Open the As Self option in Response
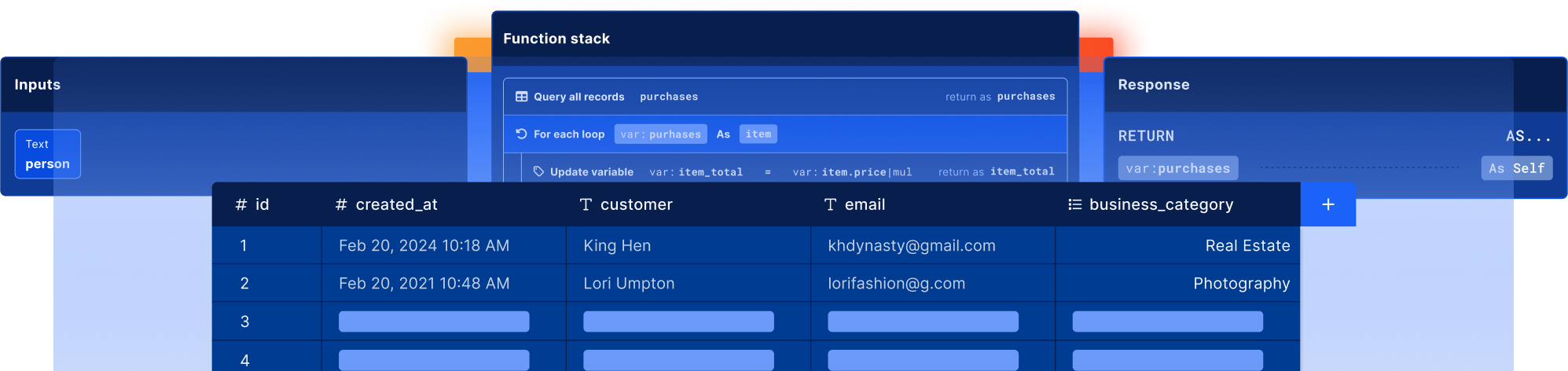This screenshot has width=1568, height=371. [1516, 168]
